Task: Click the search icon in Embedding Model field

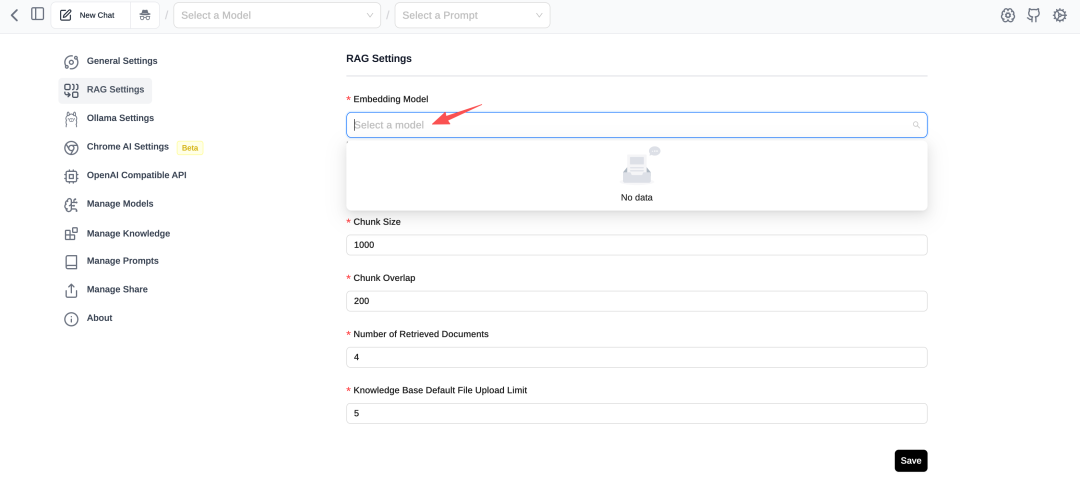Action: point(916,125)
